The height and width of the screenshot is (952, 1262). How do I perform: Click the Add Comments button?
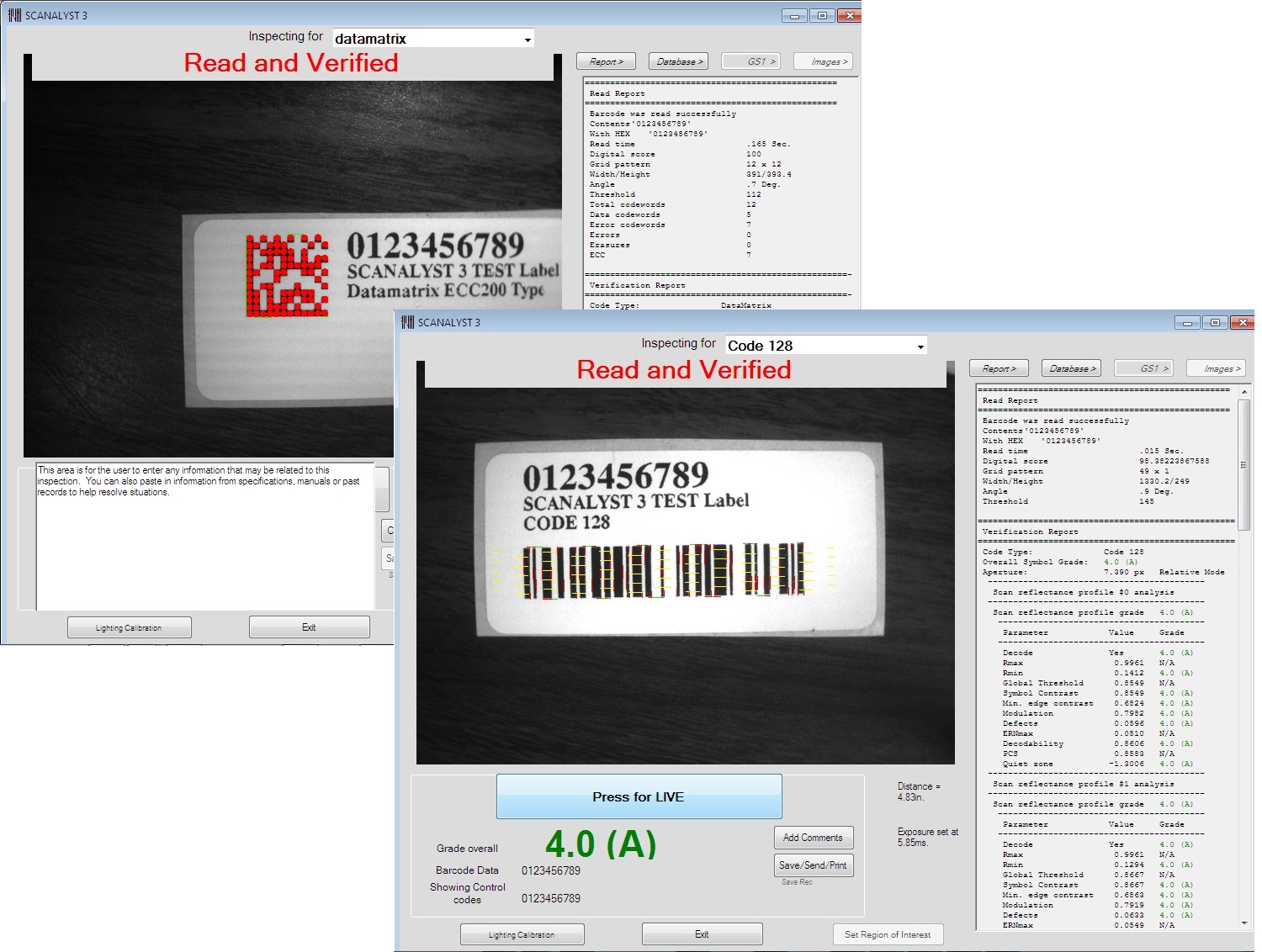814,838
